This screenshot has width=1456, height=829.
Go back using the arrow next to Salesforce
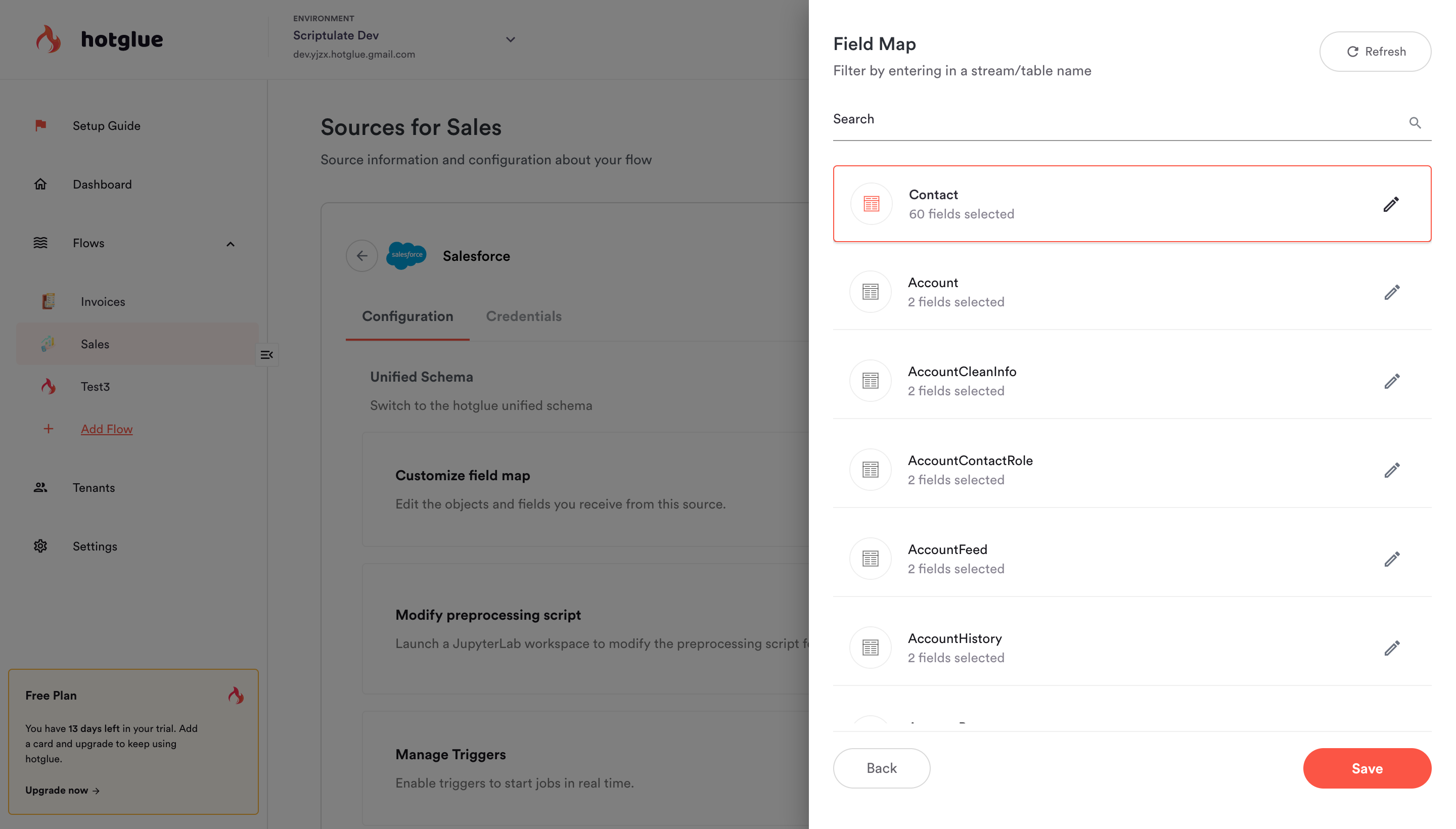pyautogui.click(x=361, y=256)
